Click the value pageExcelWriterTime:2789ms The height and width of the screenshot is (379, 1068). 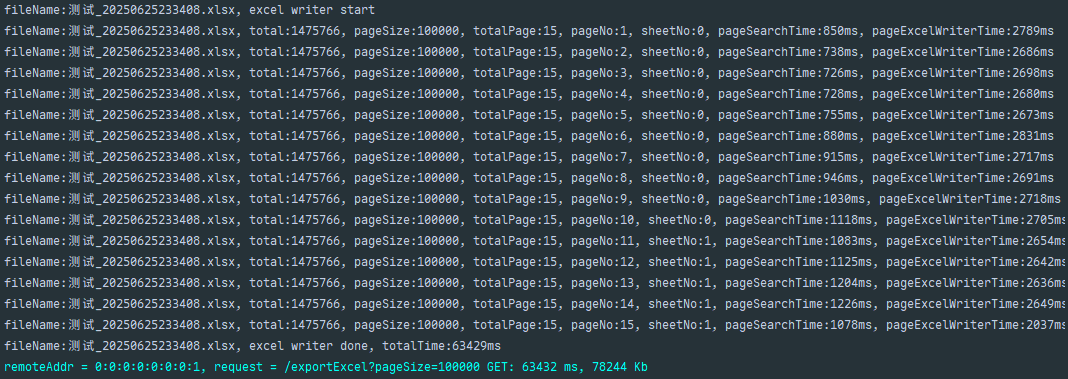pyautogui.click(x=963, y=31)
